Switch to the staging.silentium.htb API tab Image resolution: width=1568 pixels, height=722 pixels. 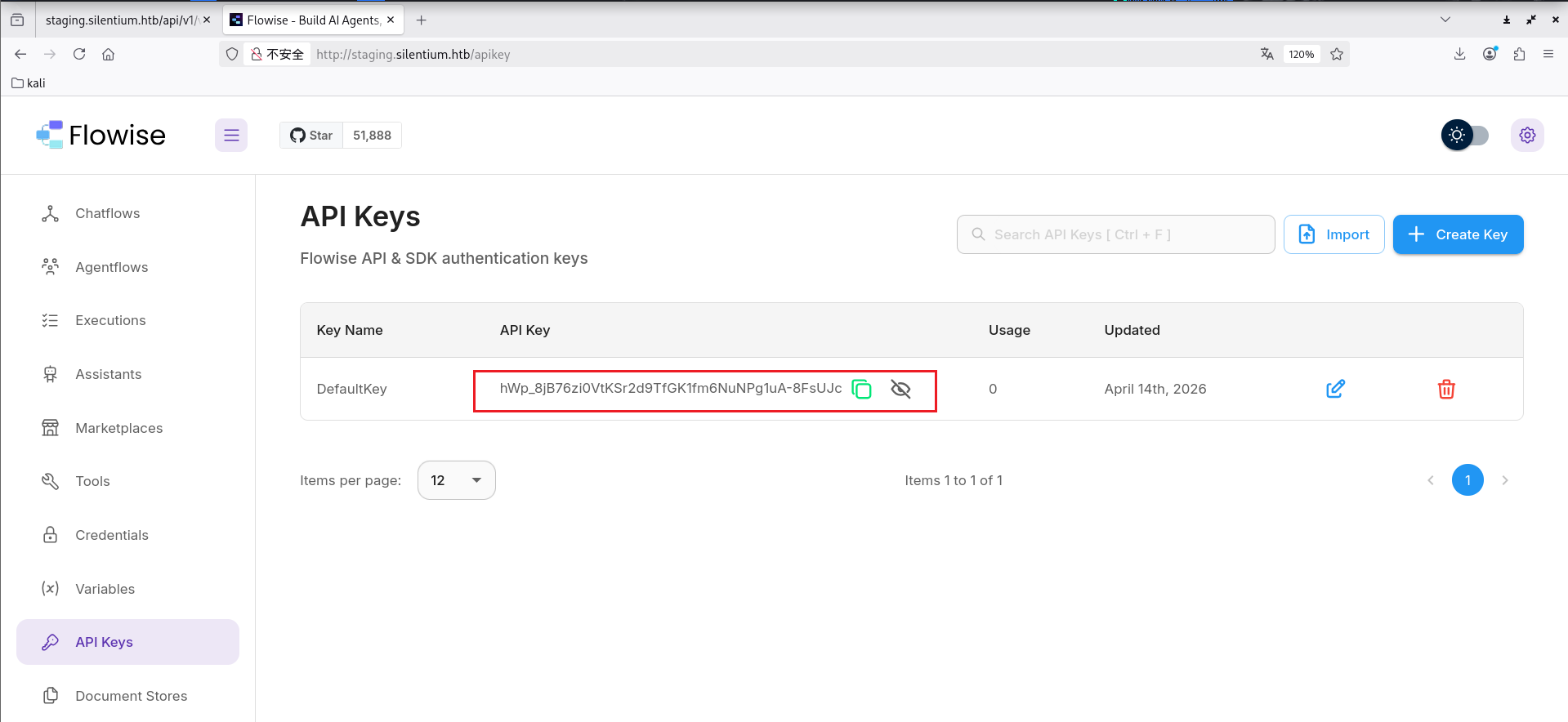click(x=121, y=20)
